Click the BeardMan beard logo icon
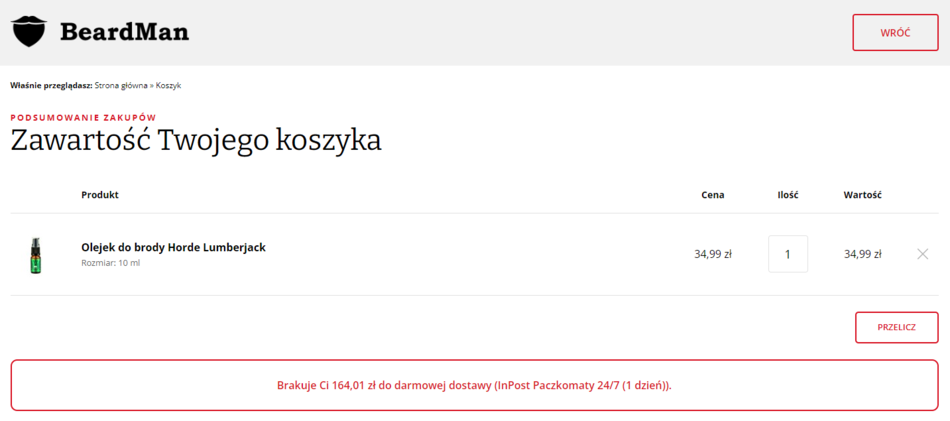Screen dimensions: 950x421 pos(30,32)
